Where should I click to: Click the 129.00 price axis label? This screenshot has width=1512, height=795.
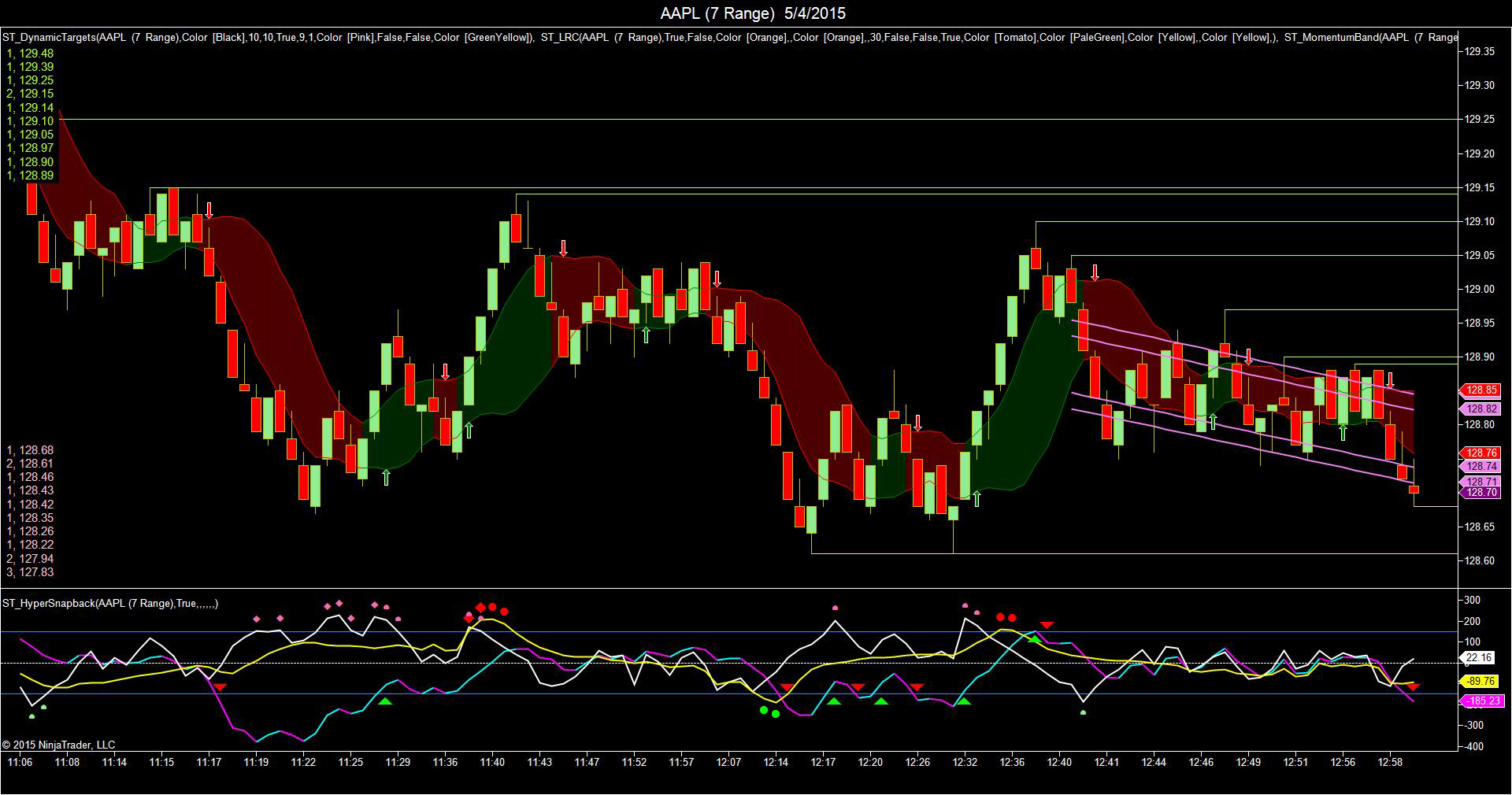tap(1479, 289)
